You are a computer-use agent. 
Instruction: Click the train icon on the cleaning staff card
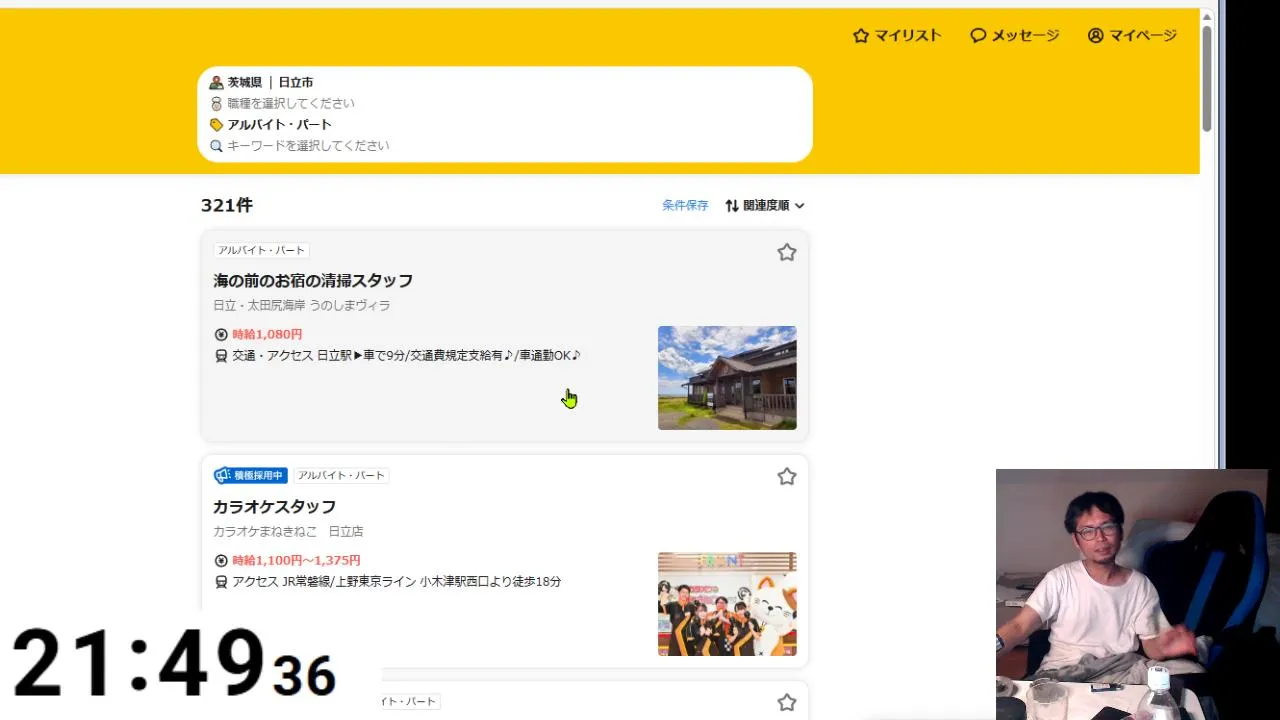(221, 355)
